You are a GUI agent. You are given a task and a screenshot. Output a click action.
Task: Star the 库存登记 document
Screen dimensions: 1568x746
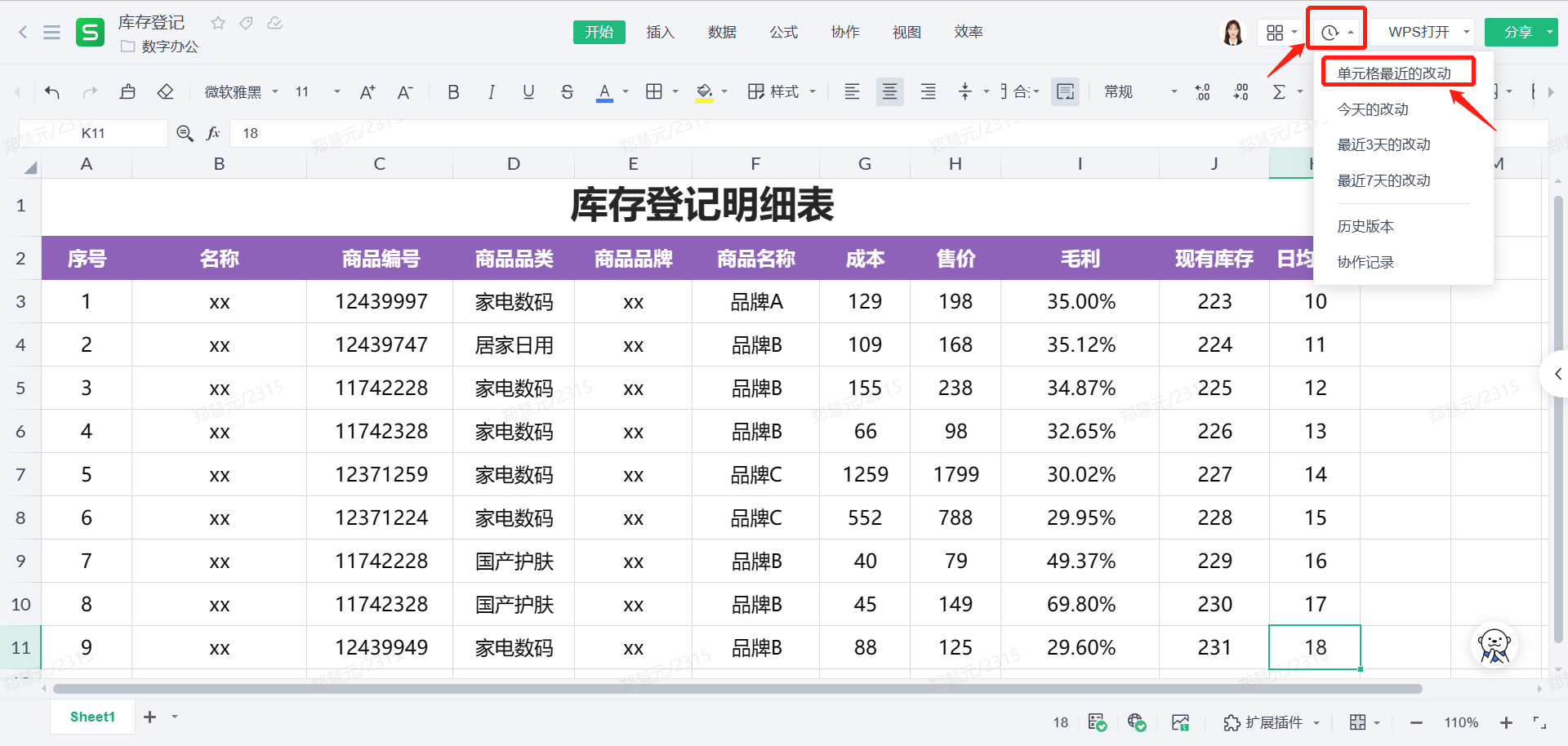[218, 23]
